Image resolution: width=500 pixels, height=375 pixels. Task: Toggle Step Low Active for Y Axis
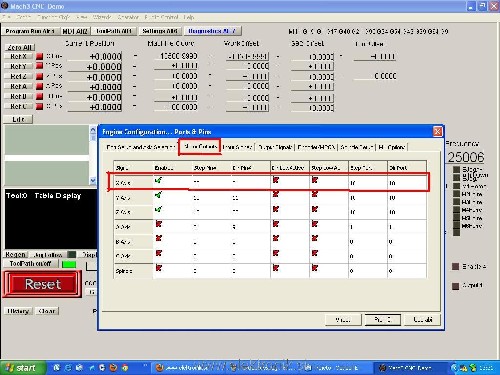coord(315,194)
